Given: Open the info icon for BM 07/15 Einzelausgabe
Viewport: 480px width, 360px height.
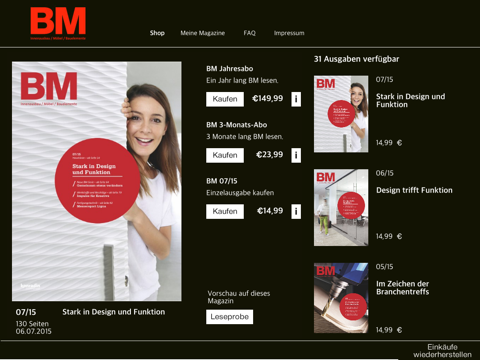Looking at the screenshot, I should pos(296,212).
